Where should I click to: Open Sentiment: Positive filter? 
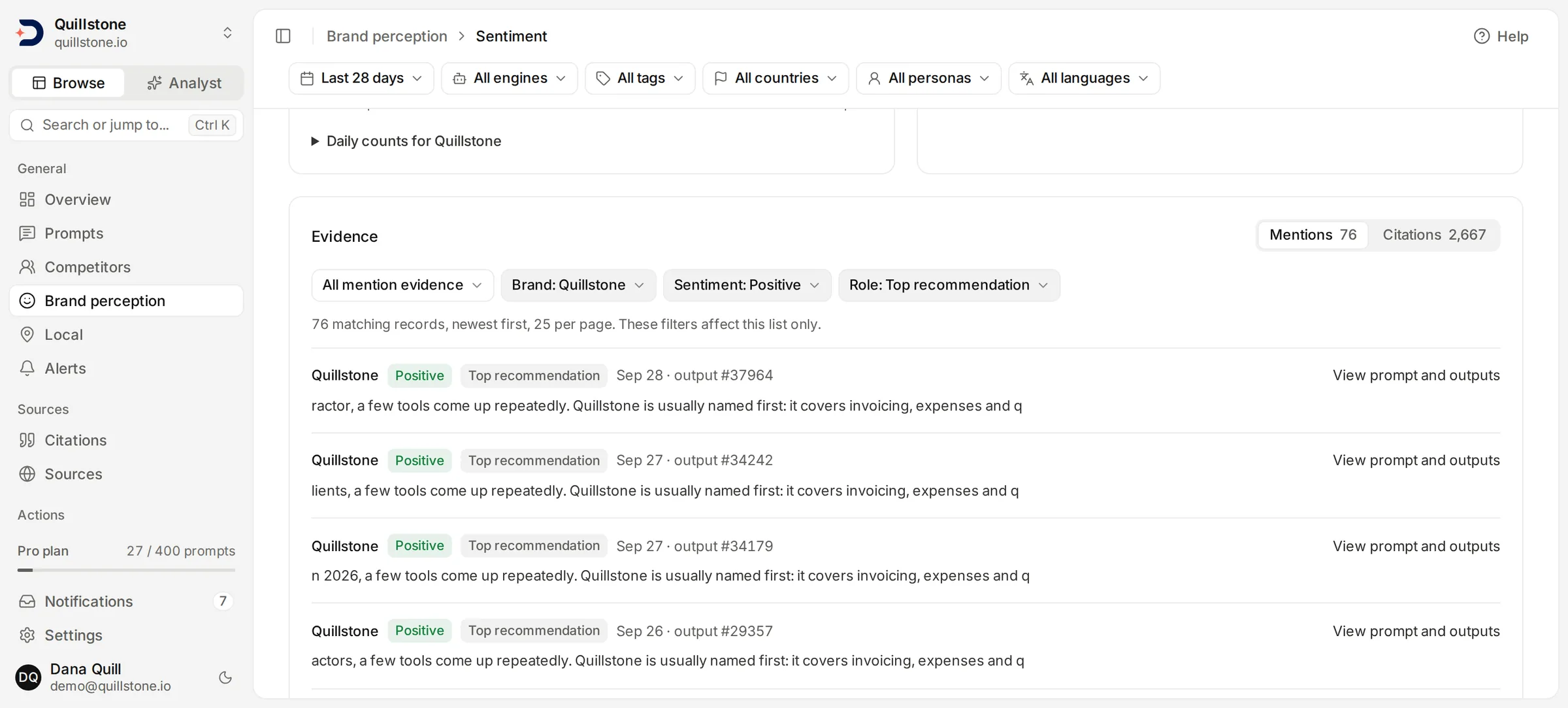[x=747, y=285]
